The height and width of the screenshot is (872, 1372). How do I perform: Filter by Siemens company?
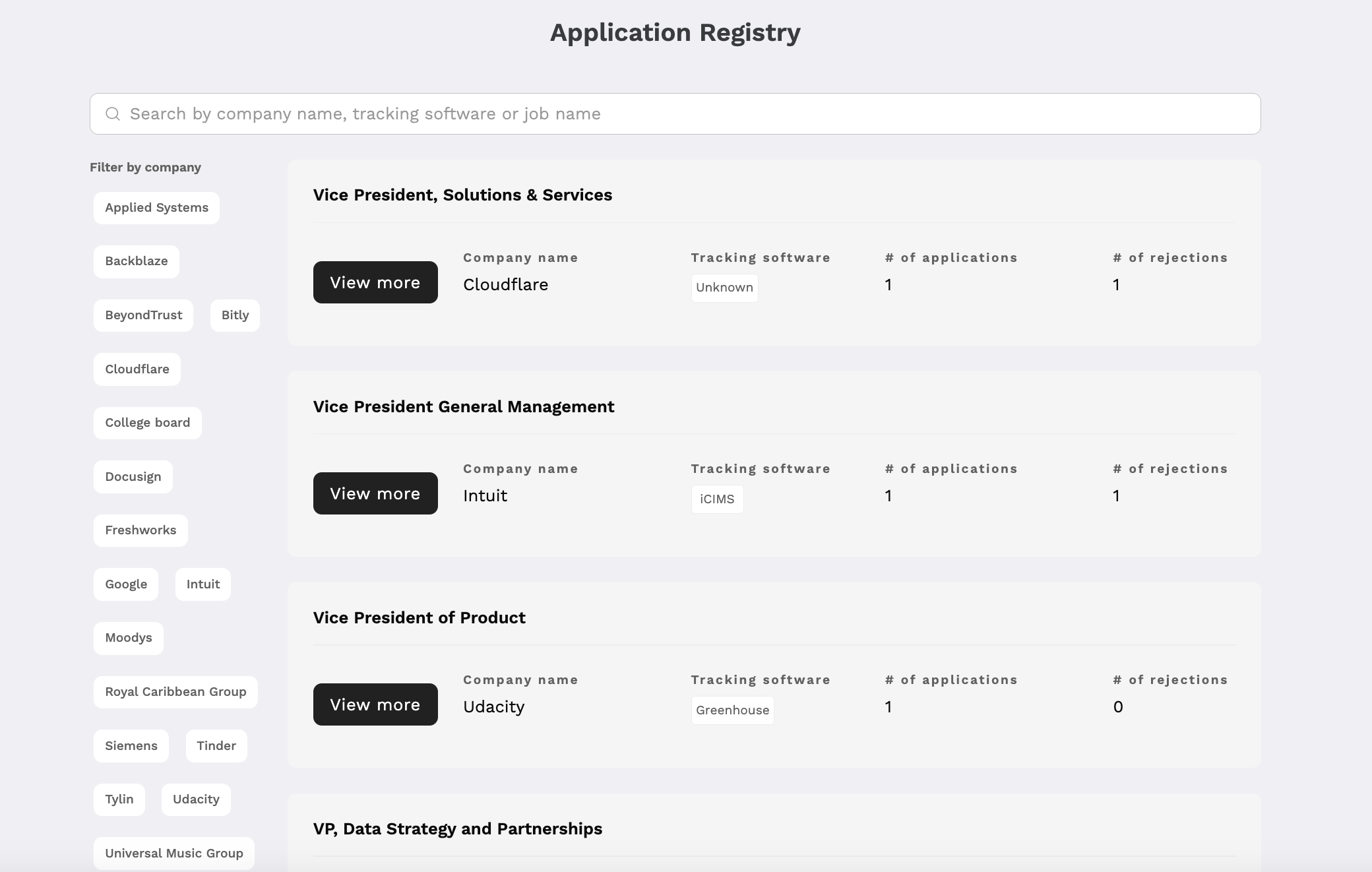click(x=131, y=746)
